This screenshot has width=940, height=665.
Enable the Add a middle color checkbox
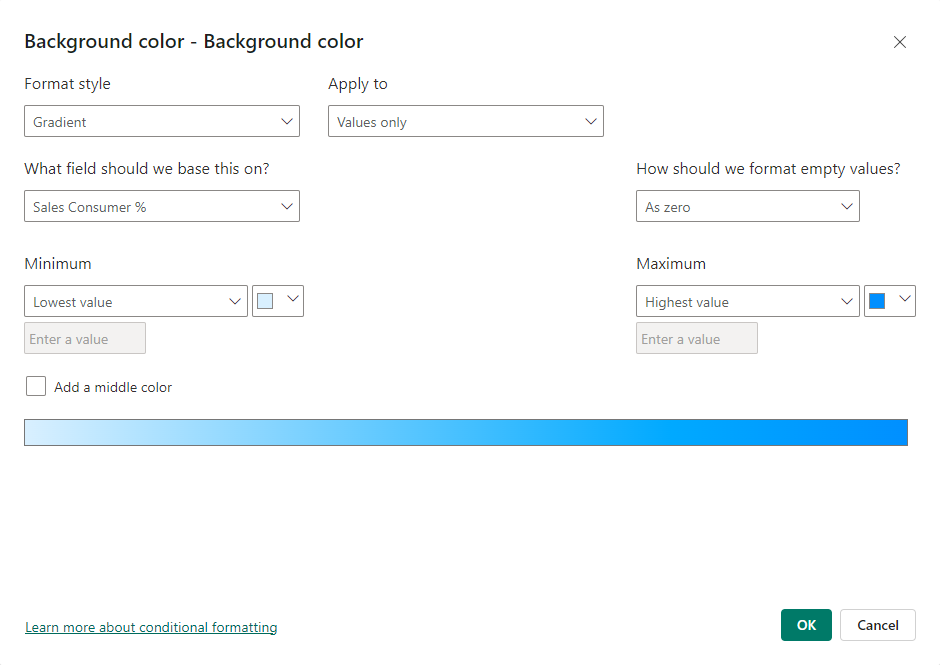36,386
